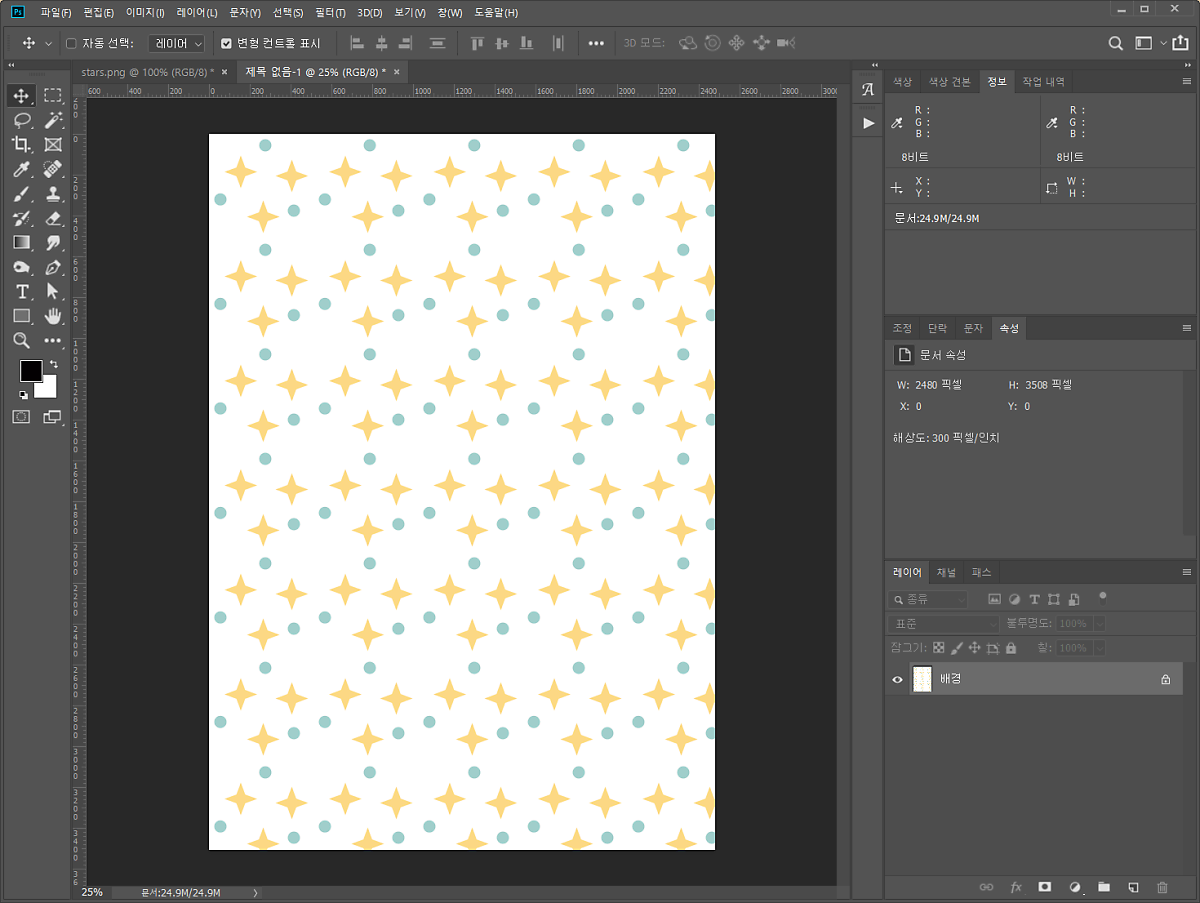Viewport: 1200px width, 903px height.
Task: Open the 종류 layer filter dropdown
Action: (x=928, y=599)
